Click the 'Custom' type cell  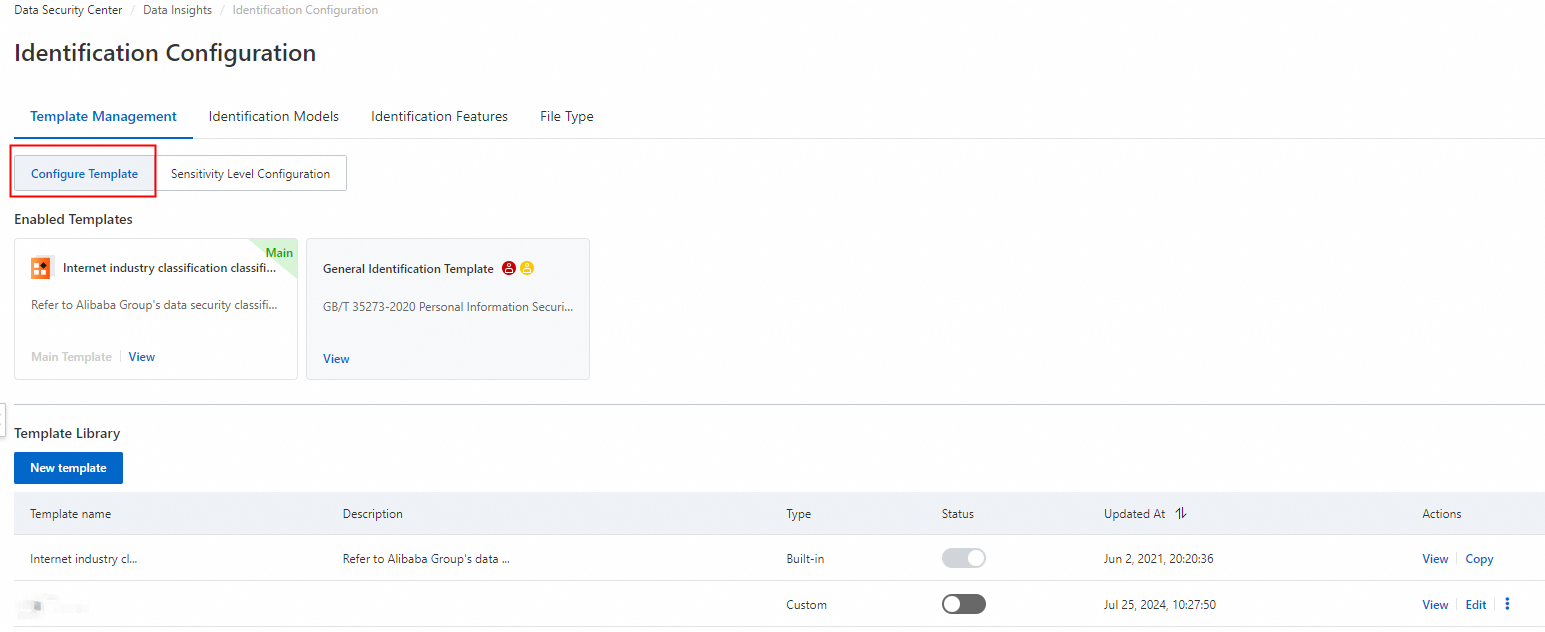tap(807, 605)
